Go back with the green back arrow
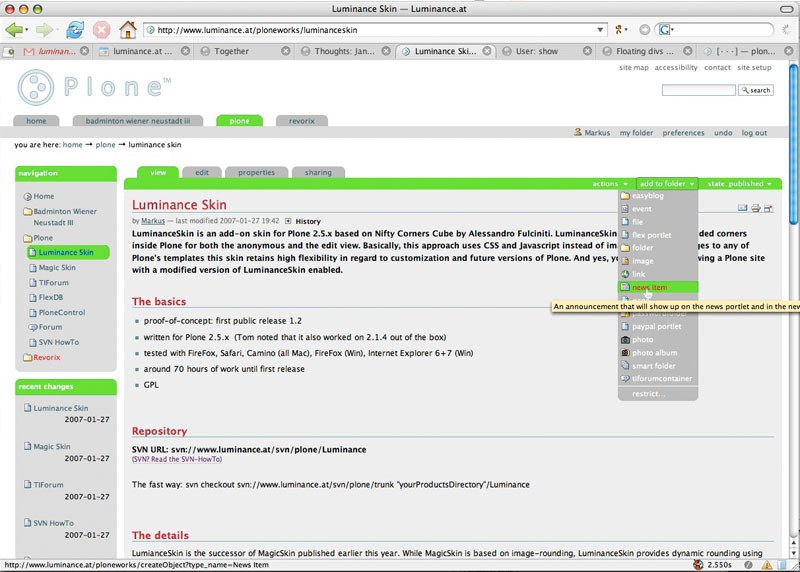Viewport: 800px width, 572px height. point(15,29)
